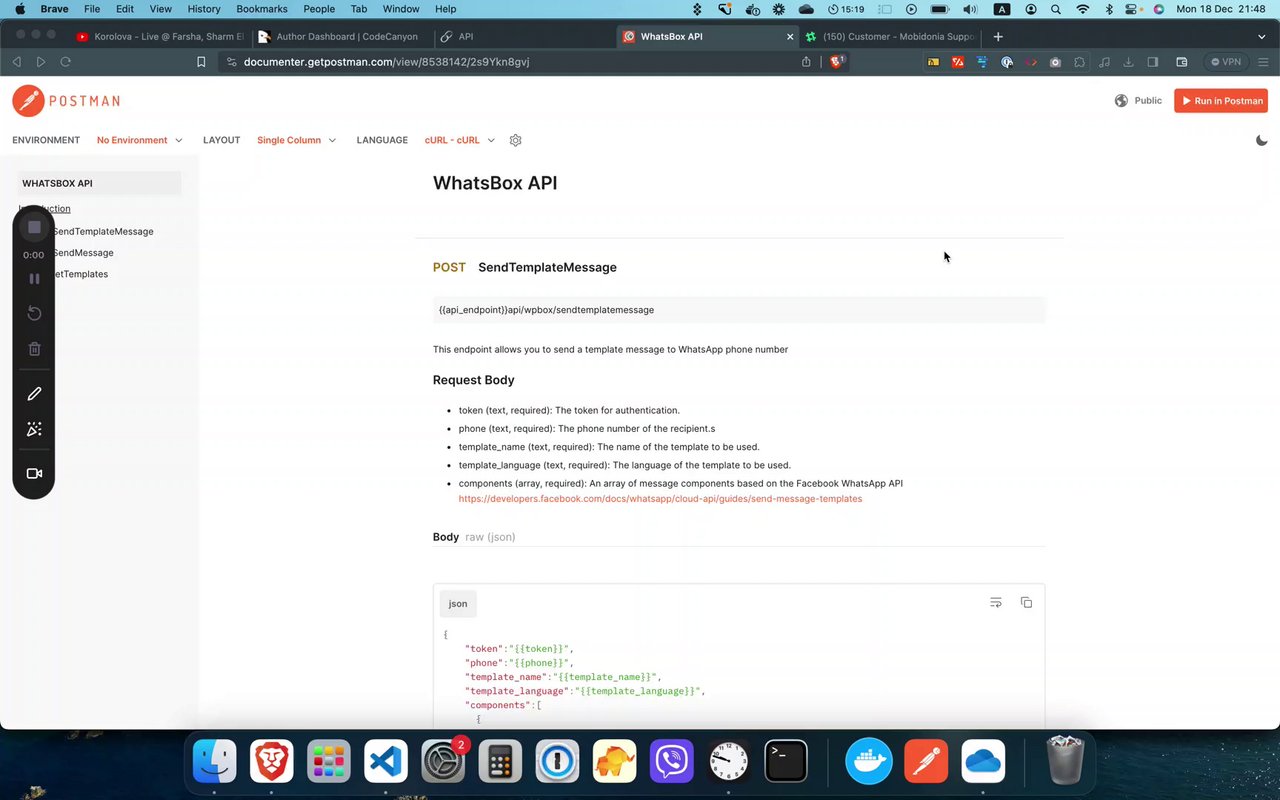This screenshot has height=800, width=1280.
Task: Open the Wi-Fi menu bar icon
Action: pos(1082,9)
